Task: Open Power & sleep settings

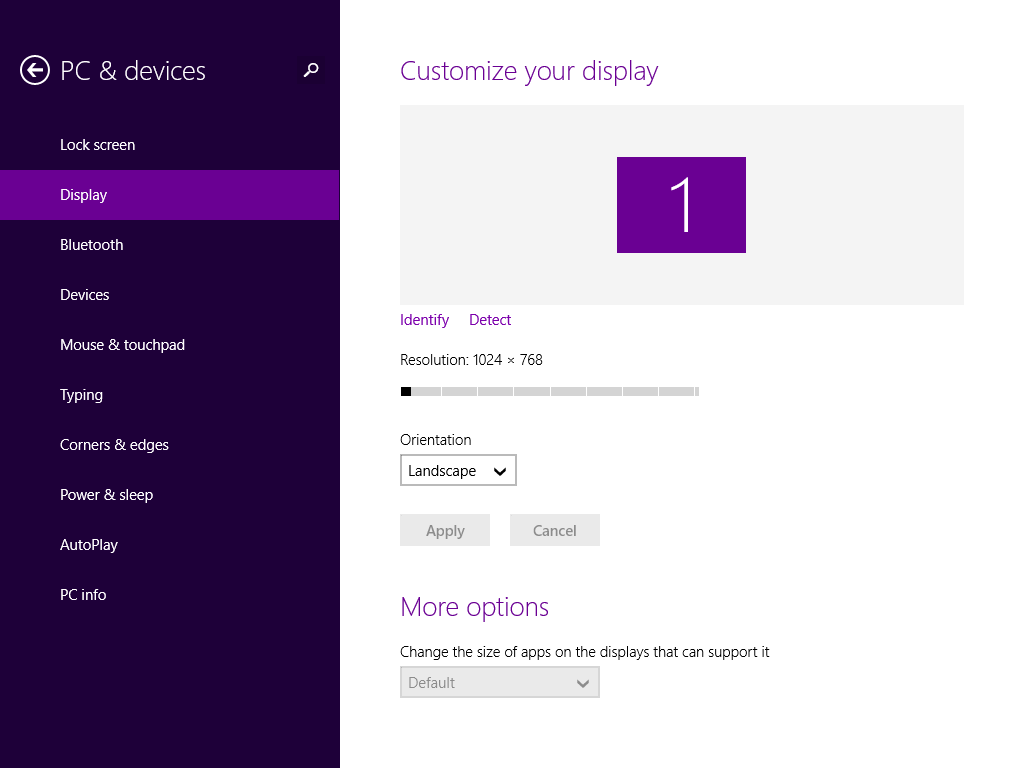Action: coord(170,494)
